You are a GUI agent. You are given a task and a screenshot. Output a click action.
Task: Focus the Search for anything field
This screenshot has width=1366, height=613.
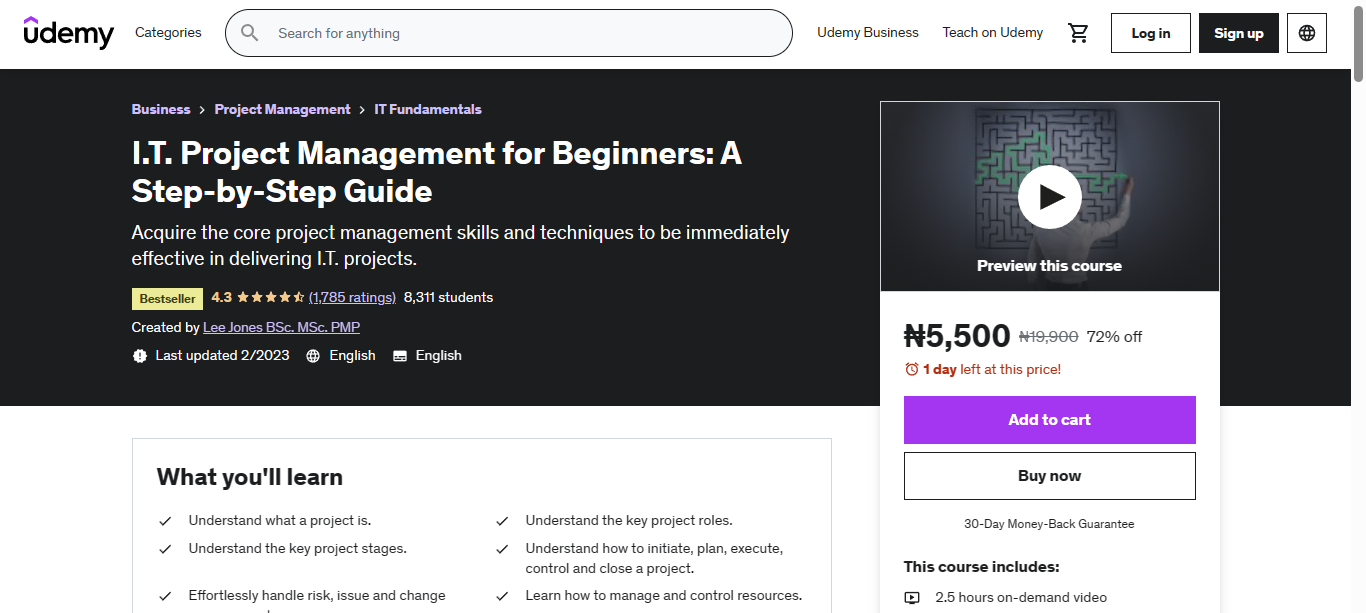(x=509, y=33)
